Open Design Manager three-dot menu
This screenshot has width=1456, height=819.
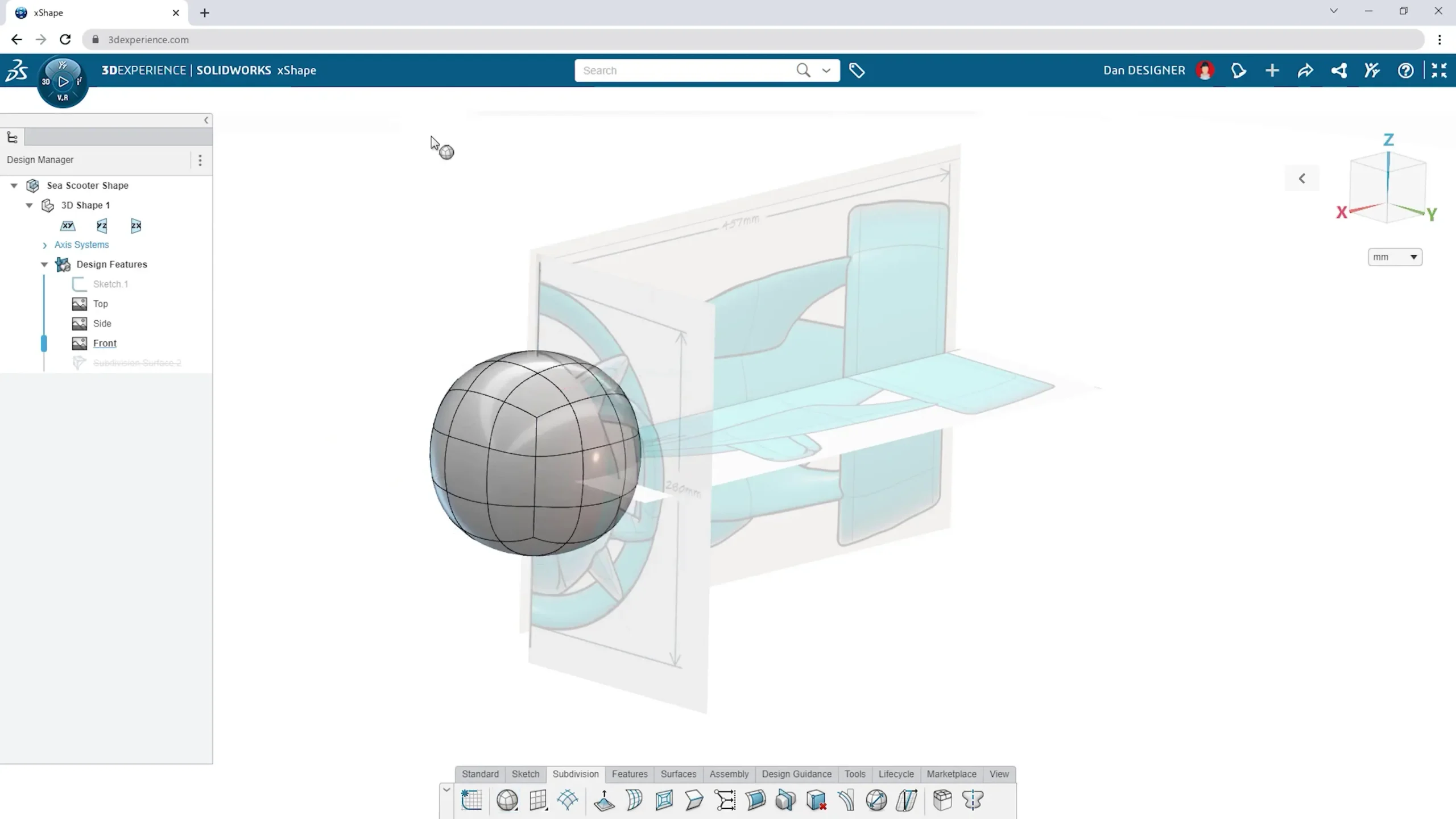pyautogui.click(x=200, y=160)
